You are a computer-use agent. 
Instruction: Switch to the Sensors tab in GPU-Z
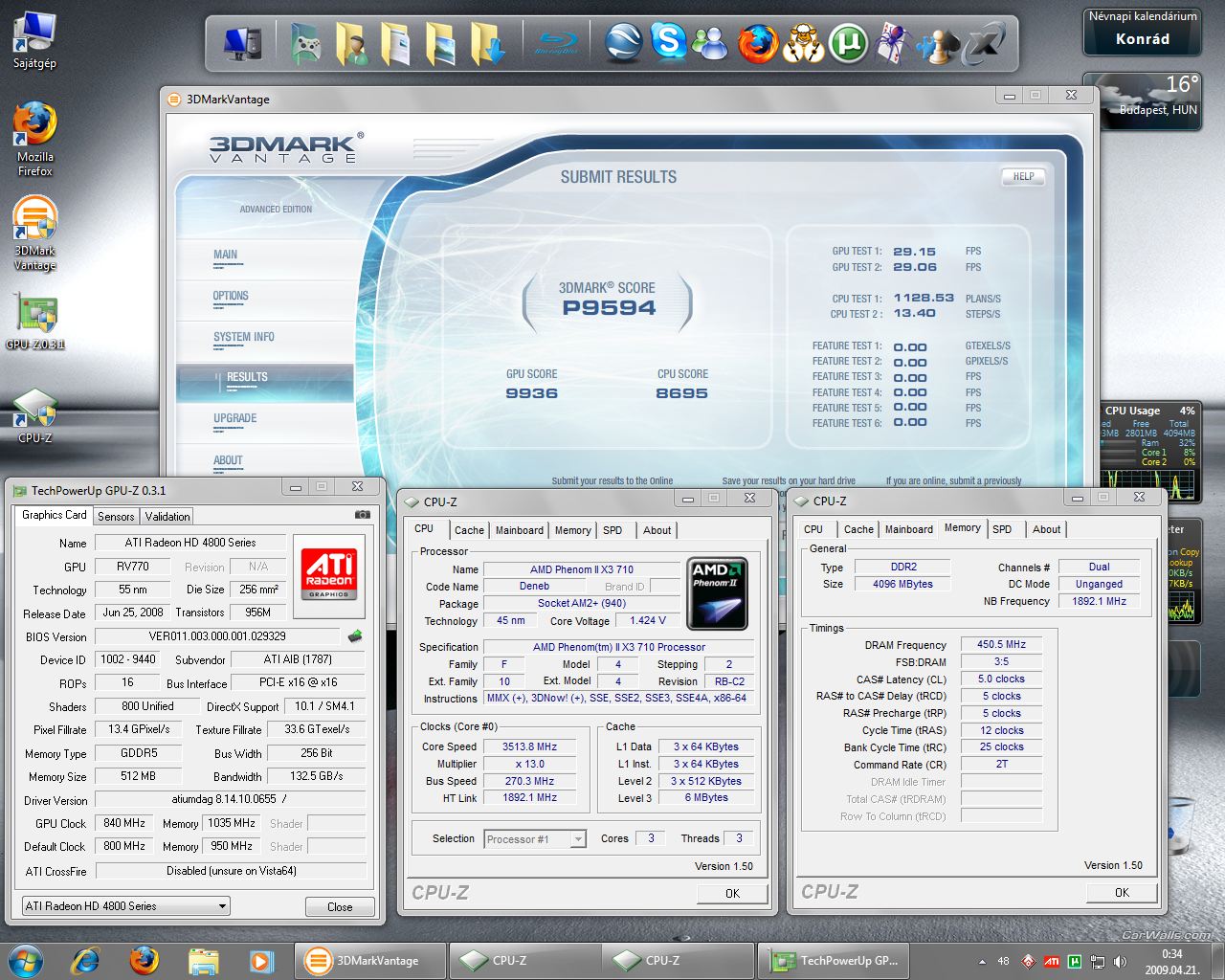point(116,516)
